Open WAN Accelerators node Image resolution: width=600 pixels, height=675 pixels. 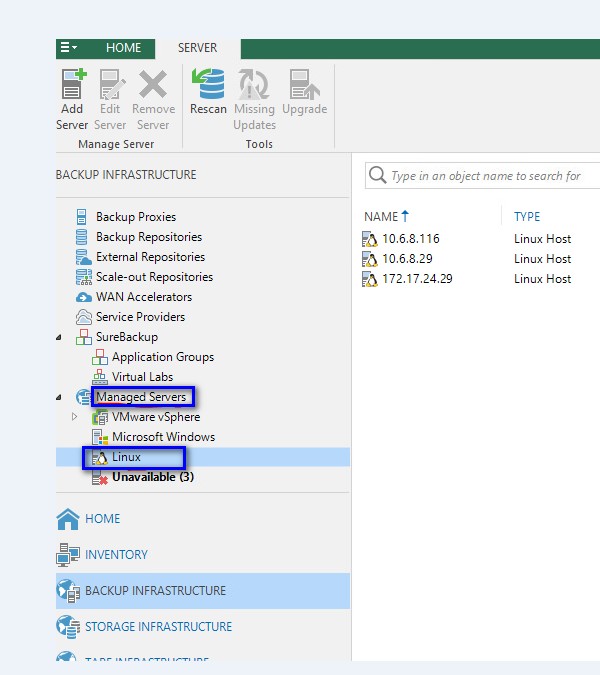click(x=143, y=297)
